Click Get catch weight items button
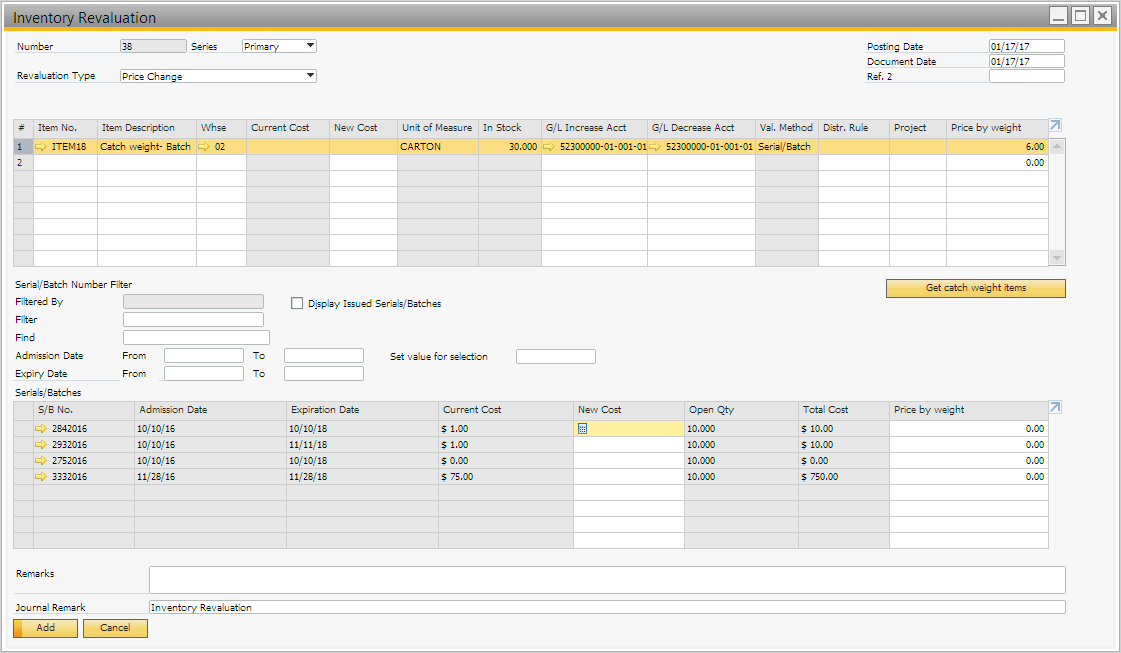Image resolution: width=1121 pixels, height=653 pixels. tap(975, 288)
